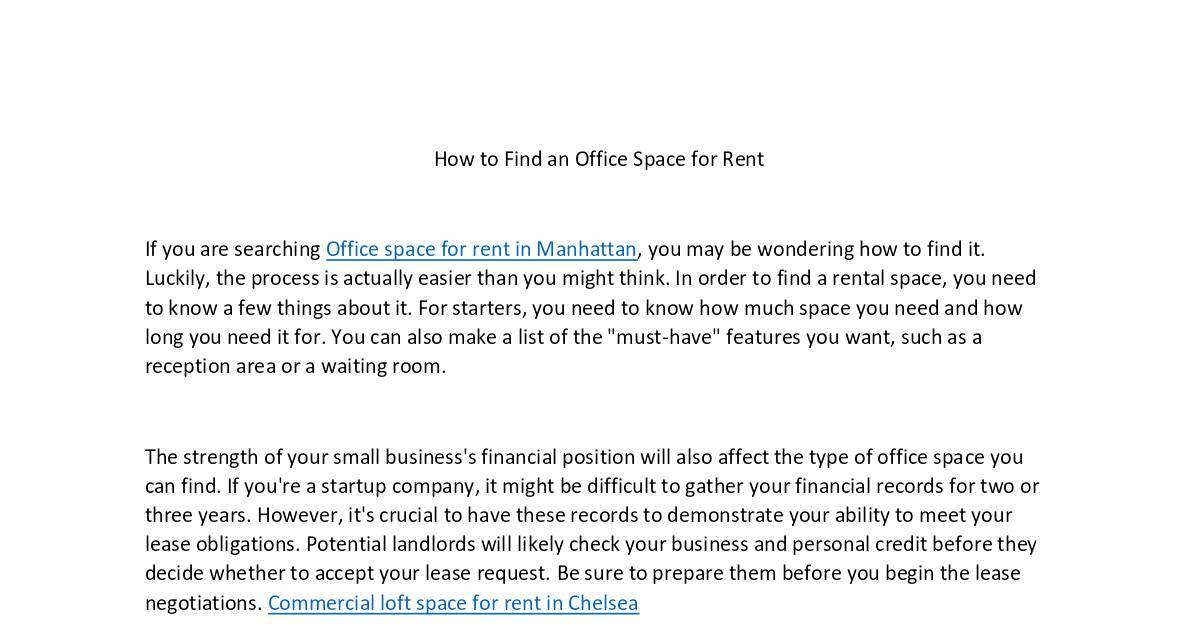The height and width of the screenshot is (630, 1200).
Task: Click the words lease obligations
Action: [x=221, y=544]
